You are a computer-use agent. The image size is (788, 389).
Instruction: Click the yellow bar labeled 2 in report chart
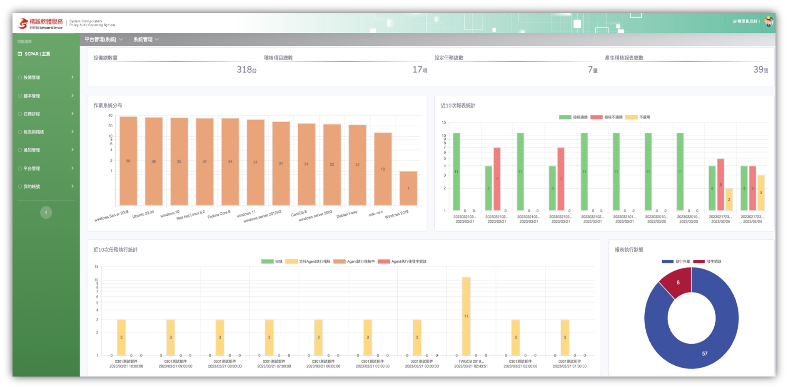[x=729, y=199]
